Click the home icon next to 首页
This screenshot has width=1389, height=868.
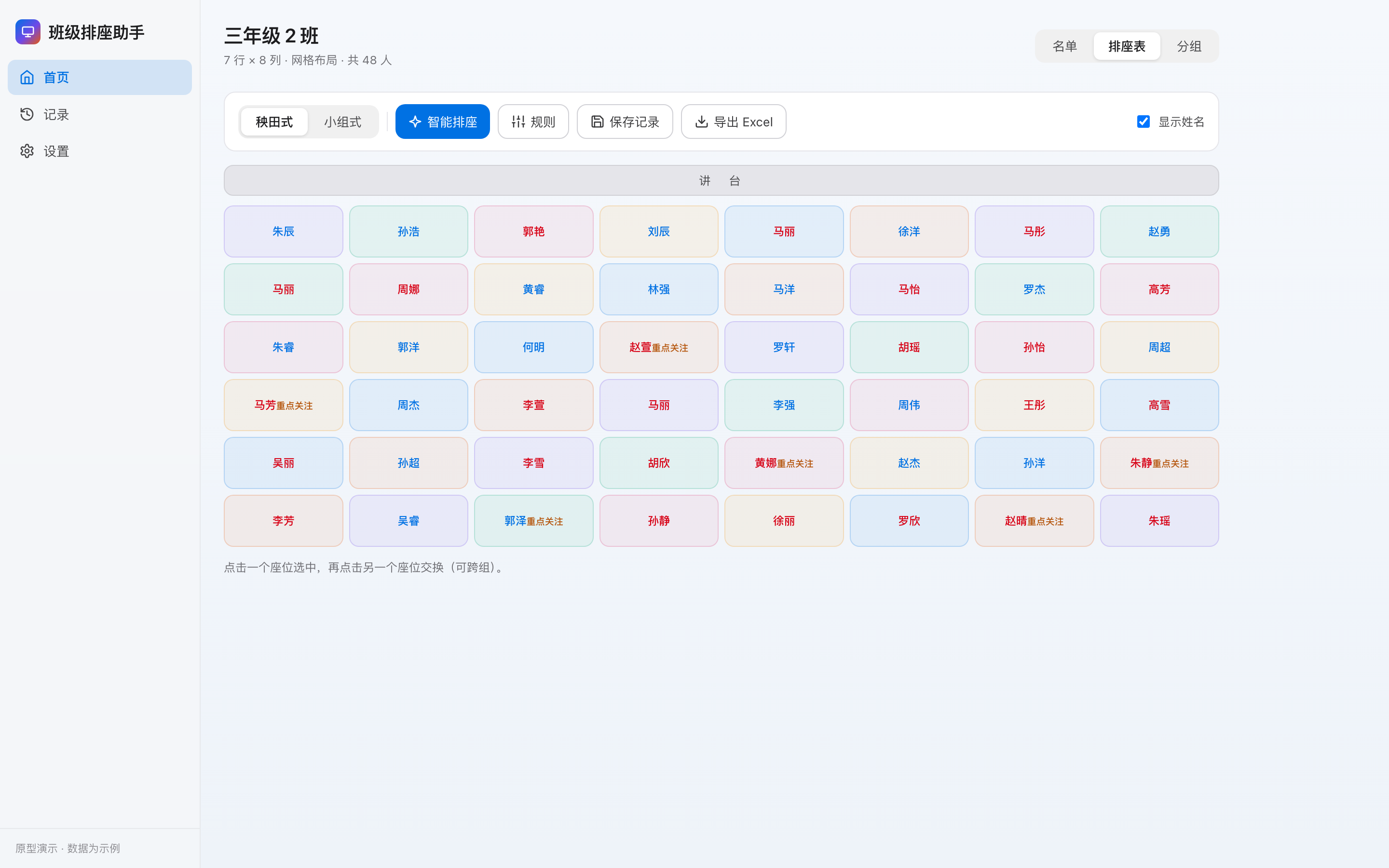[x=27, y=78]
